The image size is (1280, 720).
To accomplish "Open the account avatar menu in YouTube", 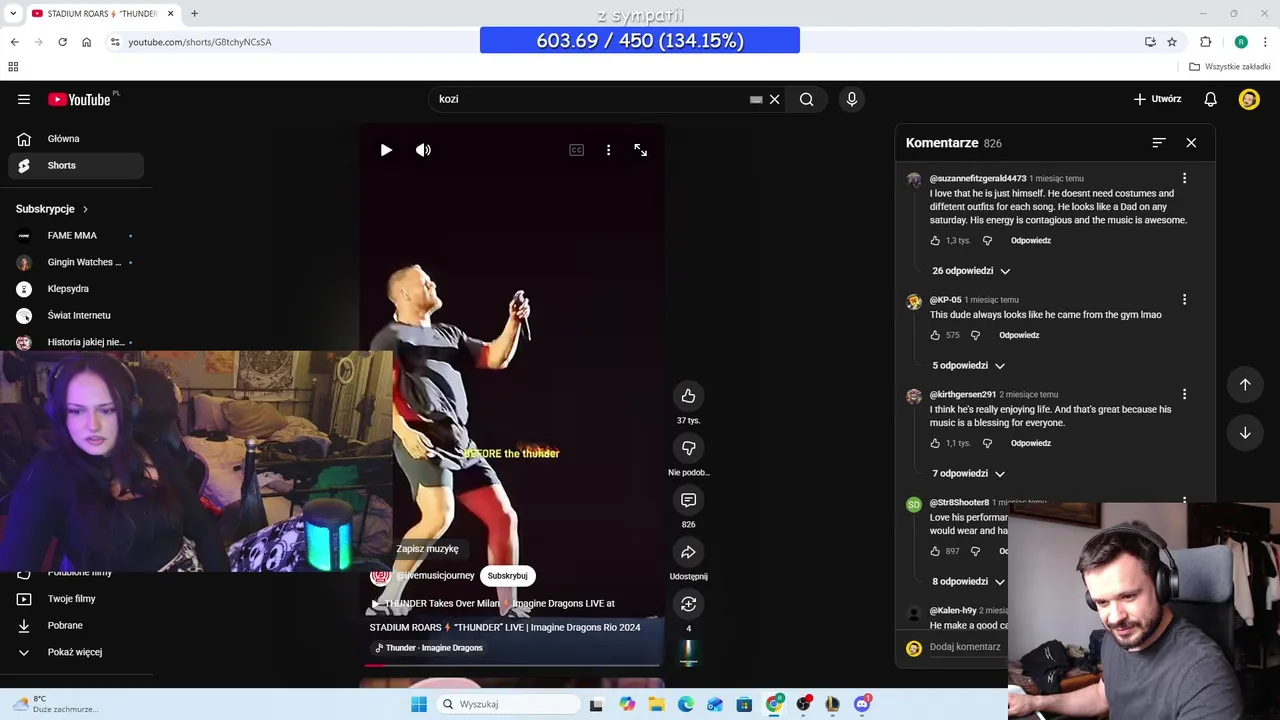I will pyautogui.click(x=1249, y=99).
